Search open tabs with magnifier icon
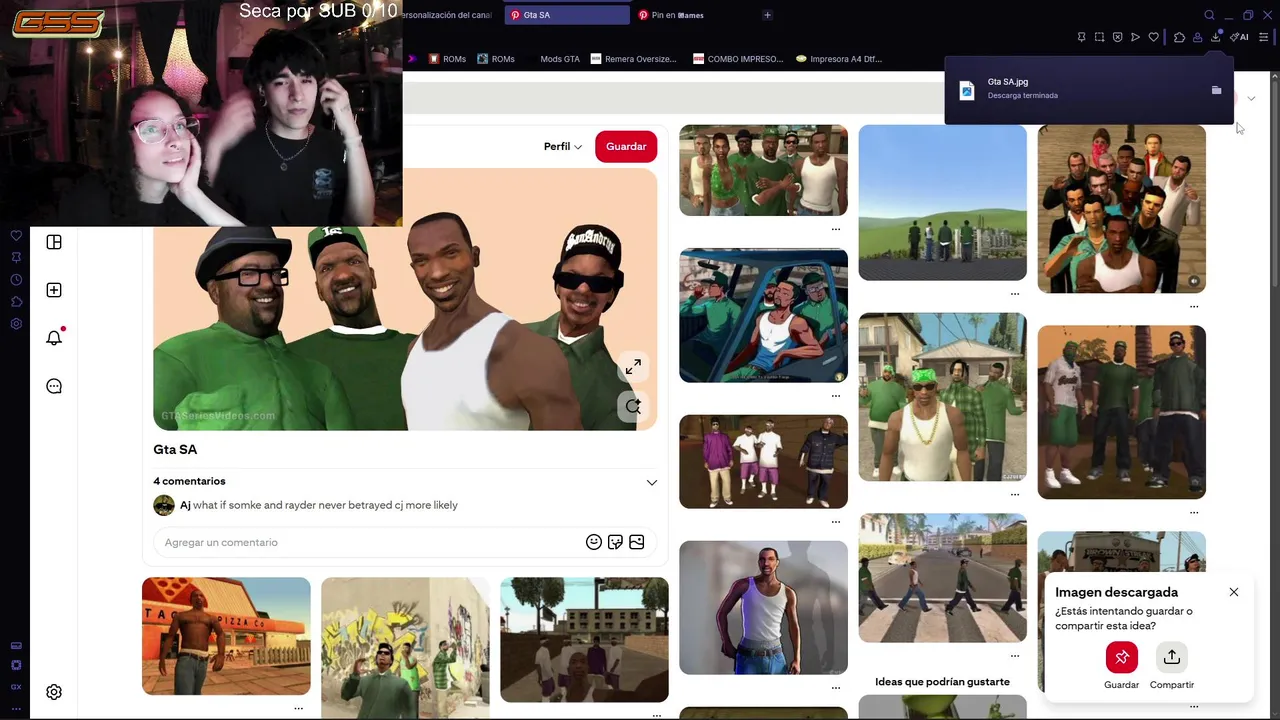This screenshot has height=720, width=1280. [x=1209, y=15]
